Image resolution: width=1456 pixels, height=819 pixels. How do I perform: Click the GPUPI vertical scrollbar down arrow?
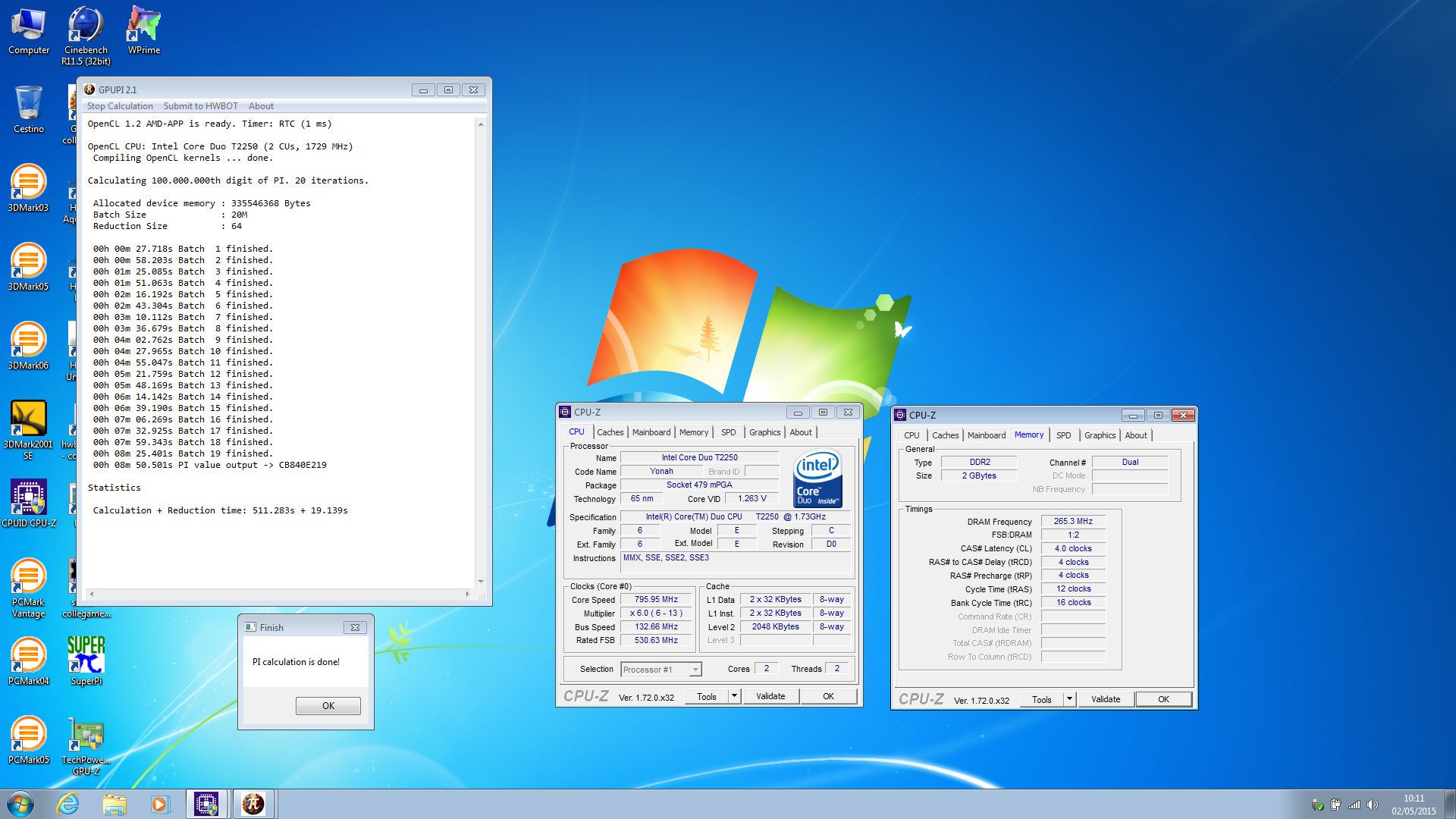pyautogui.click(x=481, y=582)
